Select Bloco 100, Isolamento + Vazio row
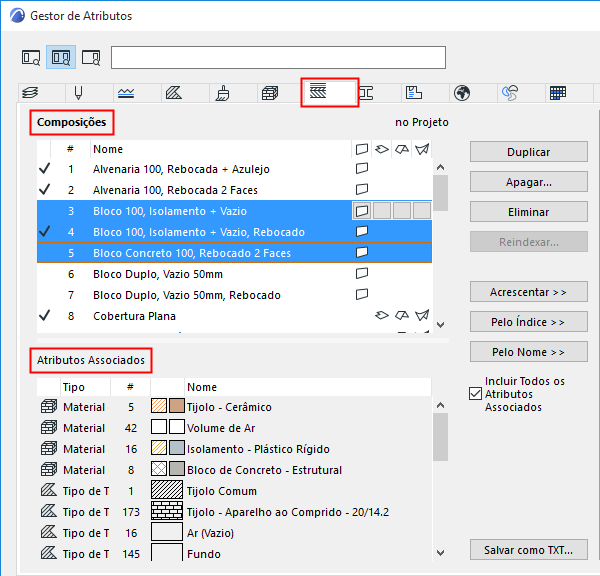This screenshot has width=600, height=576. (x=234, y=211)
